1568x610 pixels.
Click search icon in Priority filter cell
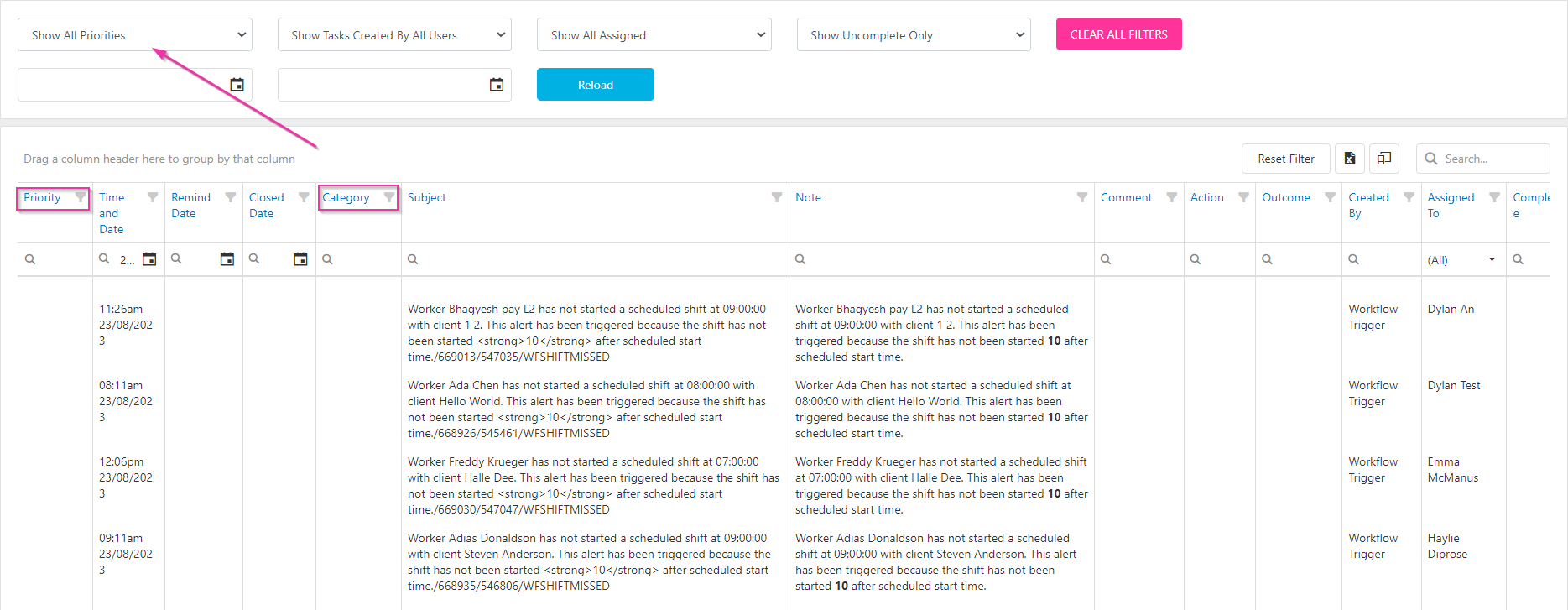click(x=30, y=259)
